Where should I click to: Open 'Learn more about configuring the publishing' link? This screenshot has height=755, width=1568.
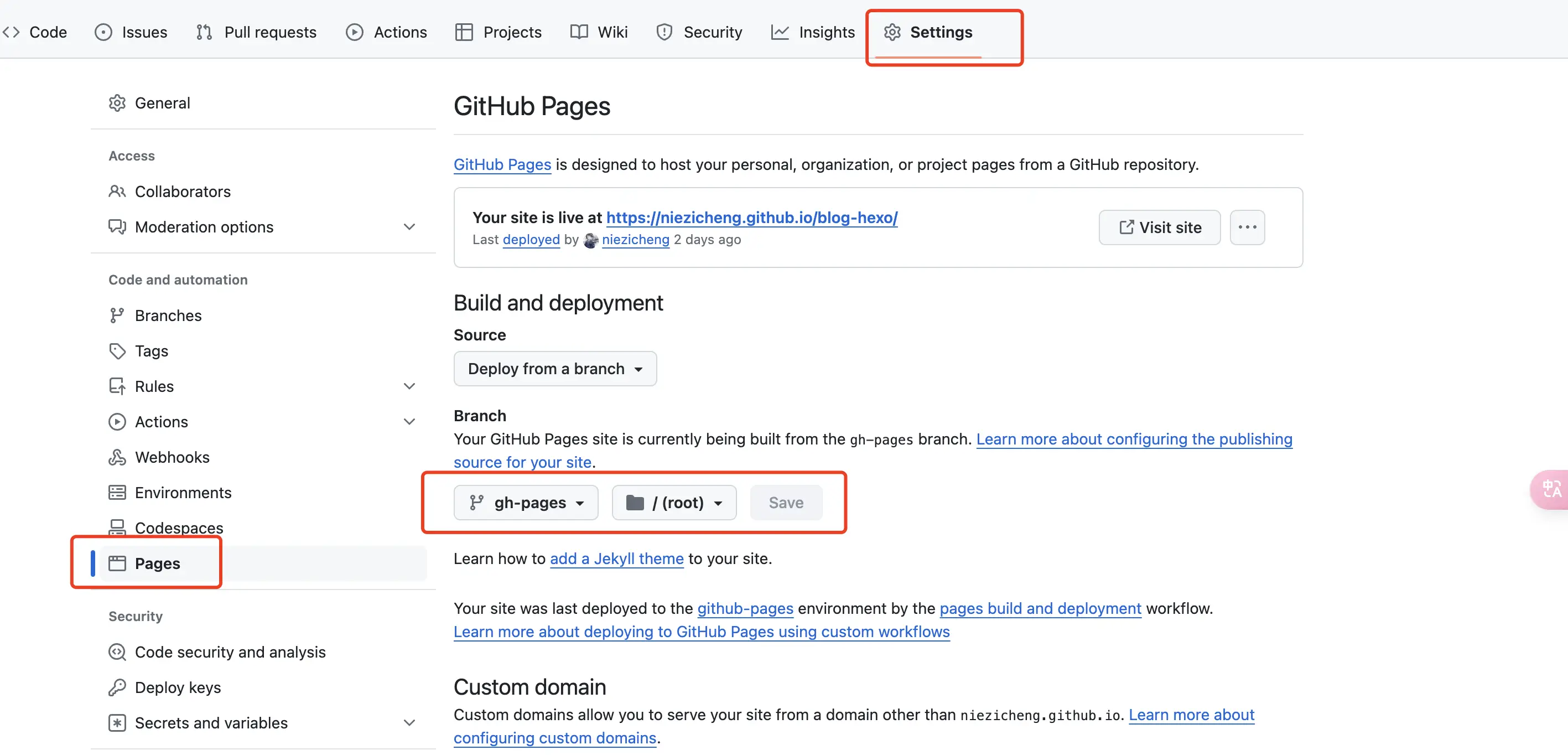click(x=1134, y=439)
